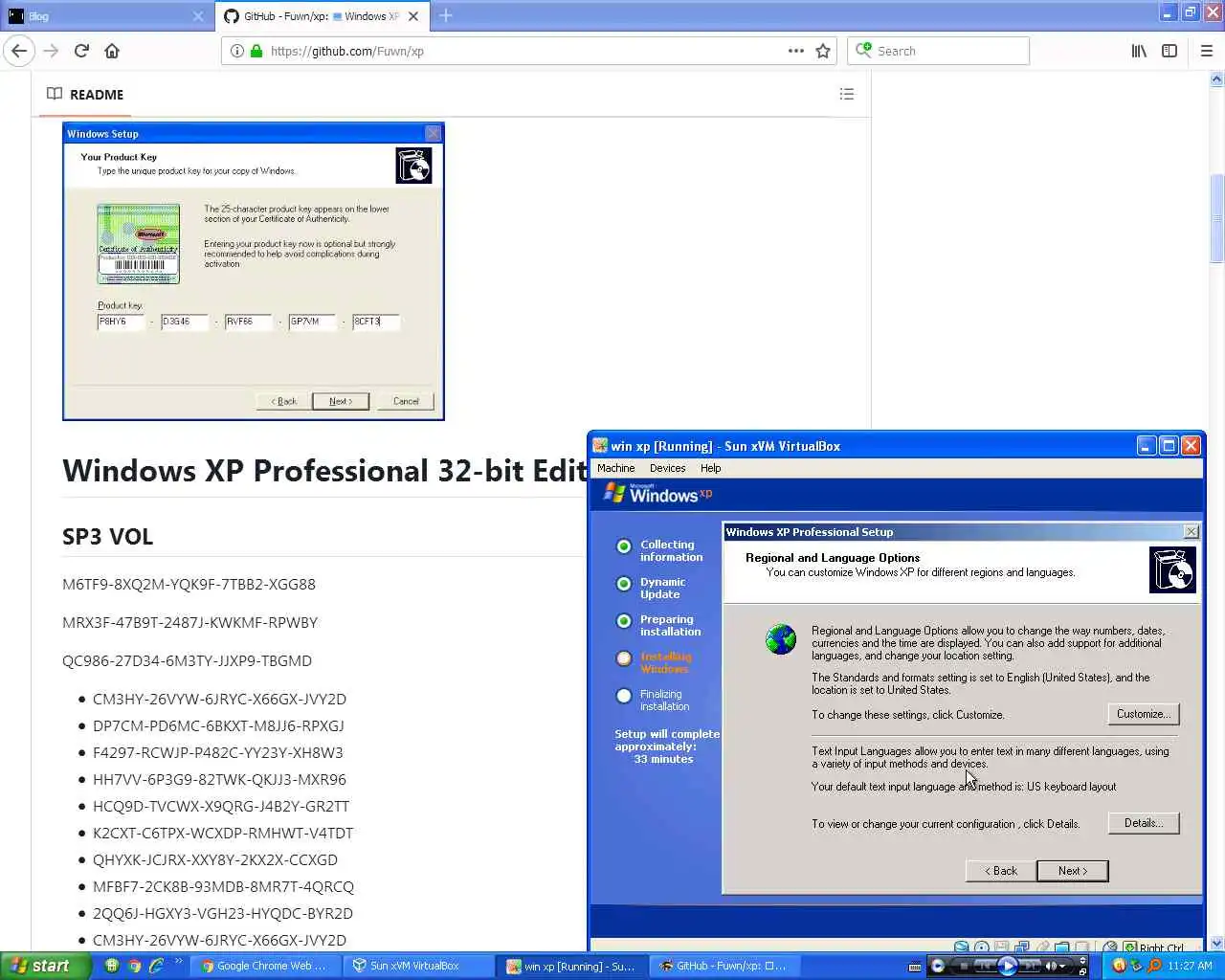Image resolution: width=1225 pixels, height=980 pixels.
Task: Select key HH7VV-6P3G9-82TWK-QKJJ3-MXR96
Action: point(219,779)
